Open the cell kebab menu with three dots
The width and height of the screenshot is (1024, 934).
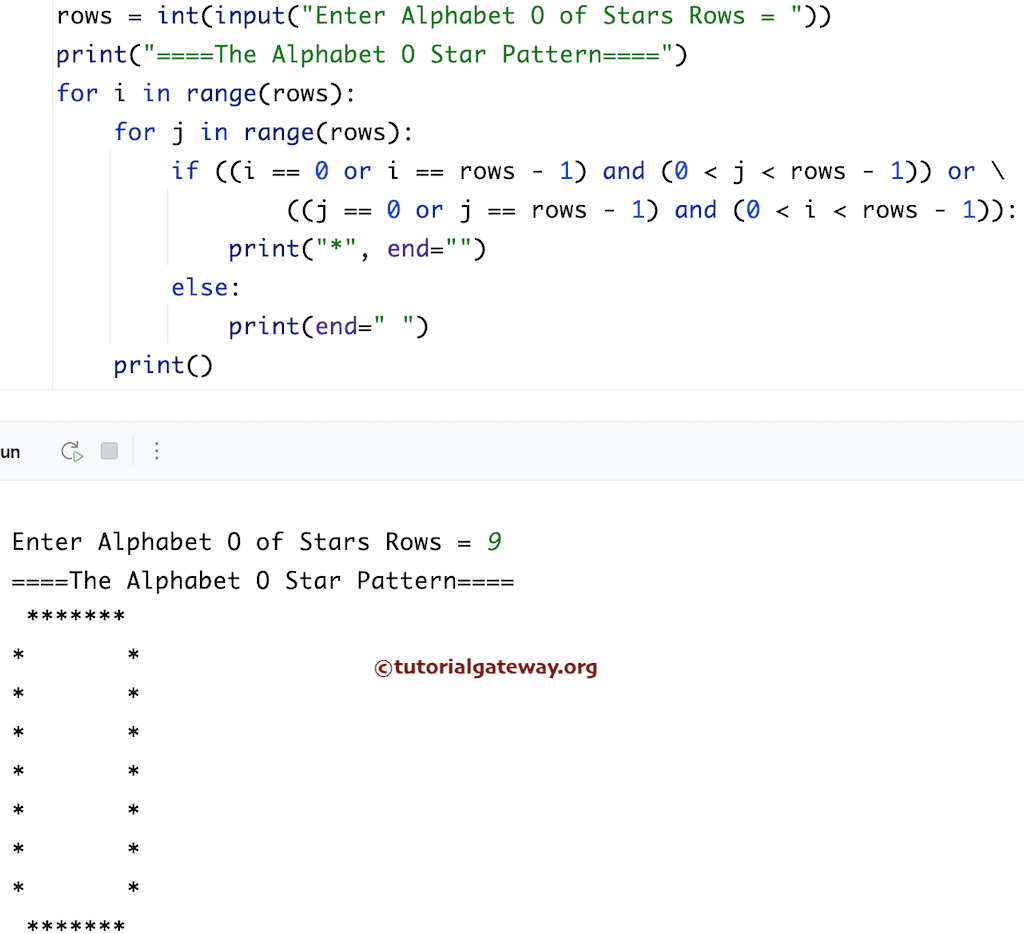157,451
